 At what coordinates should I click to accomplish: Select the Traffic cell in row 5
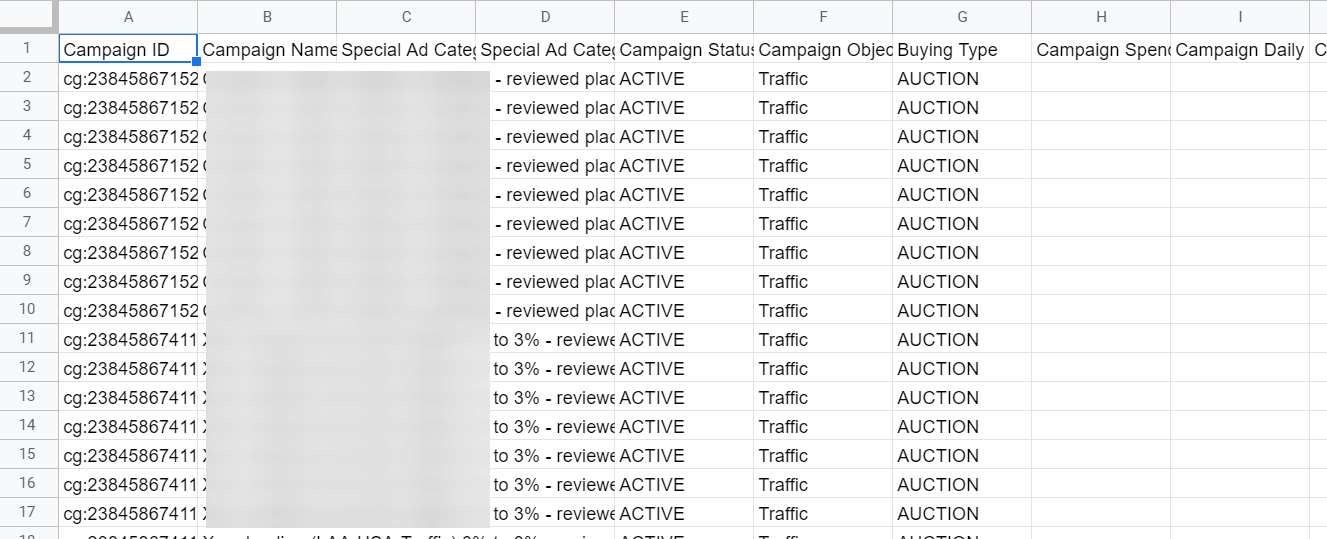tap(823, 165)
